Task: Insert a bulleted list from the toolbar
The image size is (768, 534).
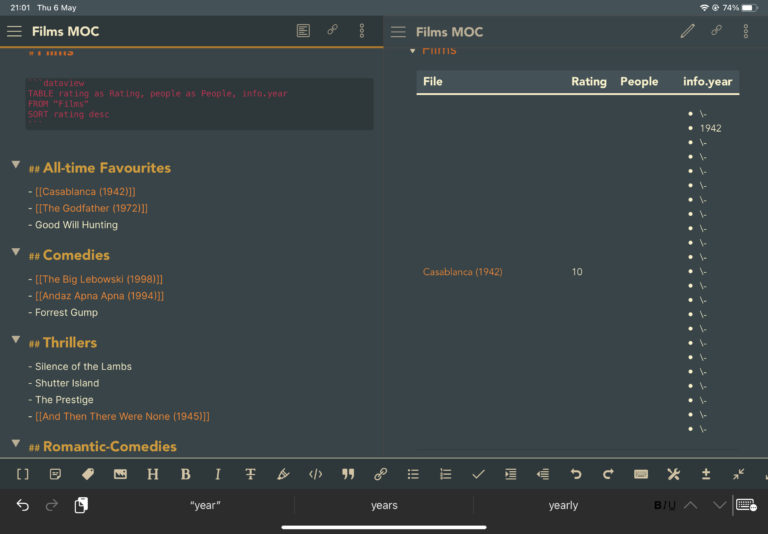Action: tap(413, 474)
